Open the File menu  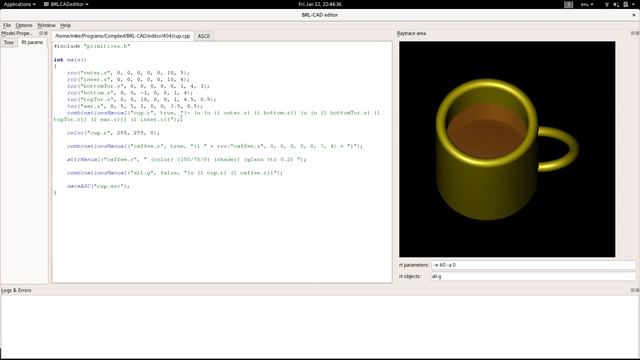[x=7, y=25]
